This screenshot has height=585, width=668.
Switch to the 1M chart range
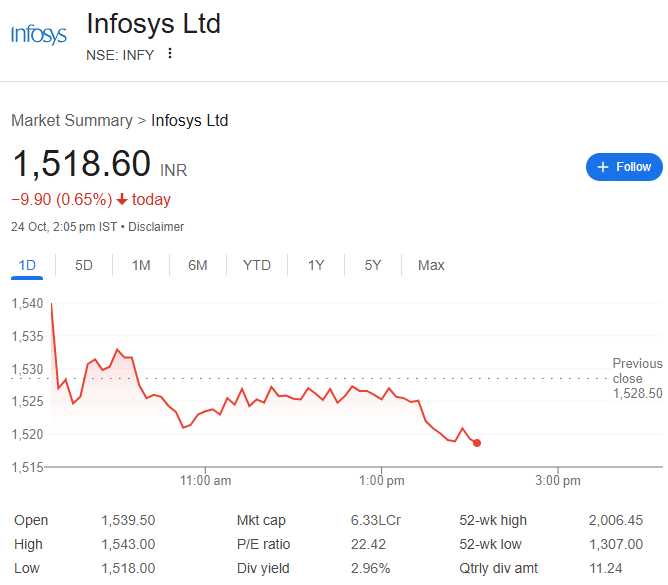pyautogui.click(x=141, y=265)
